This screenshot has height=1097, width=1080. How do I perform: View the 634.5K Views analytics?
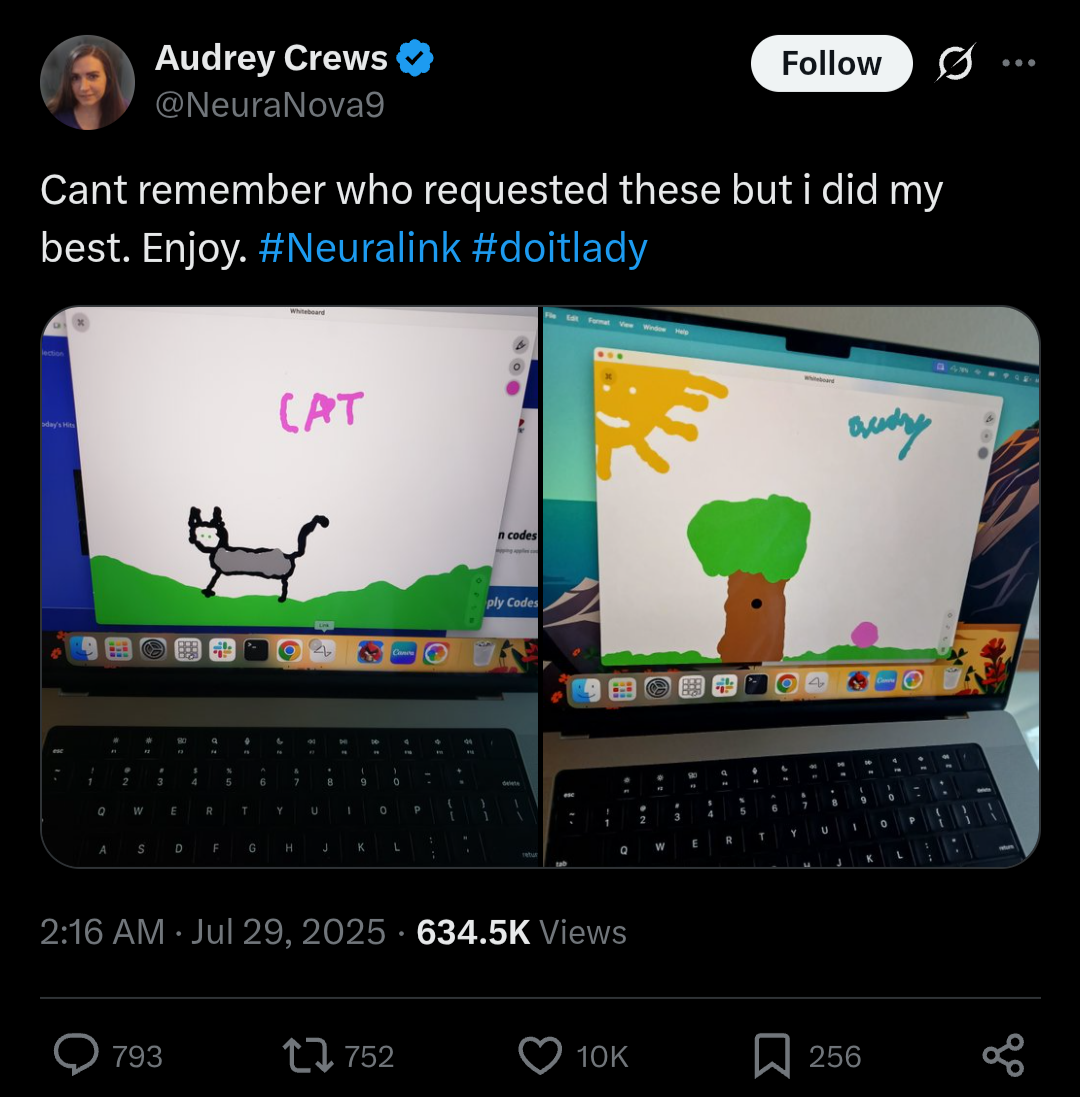521,932
